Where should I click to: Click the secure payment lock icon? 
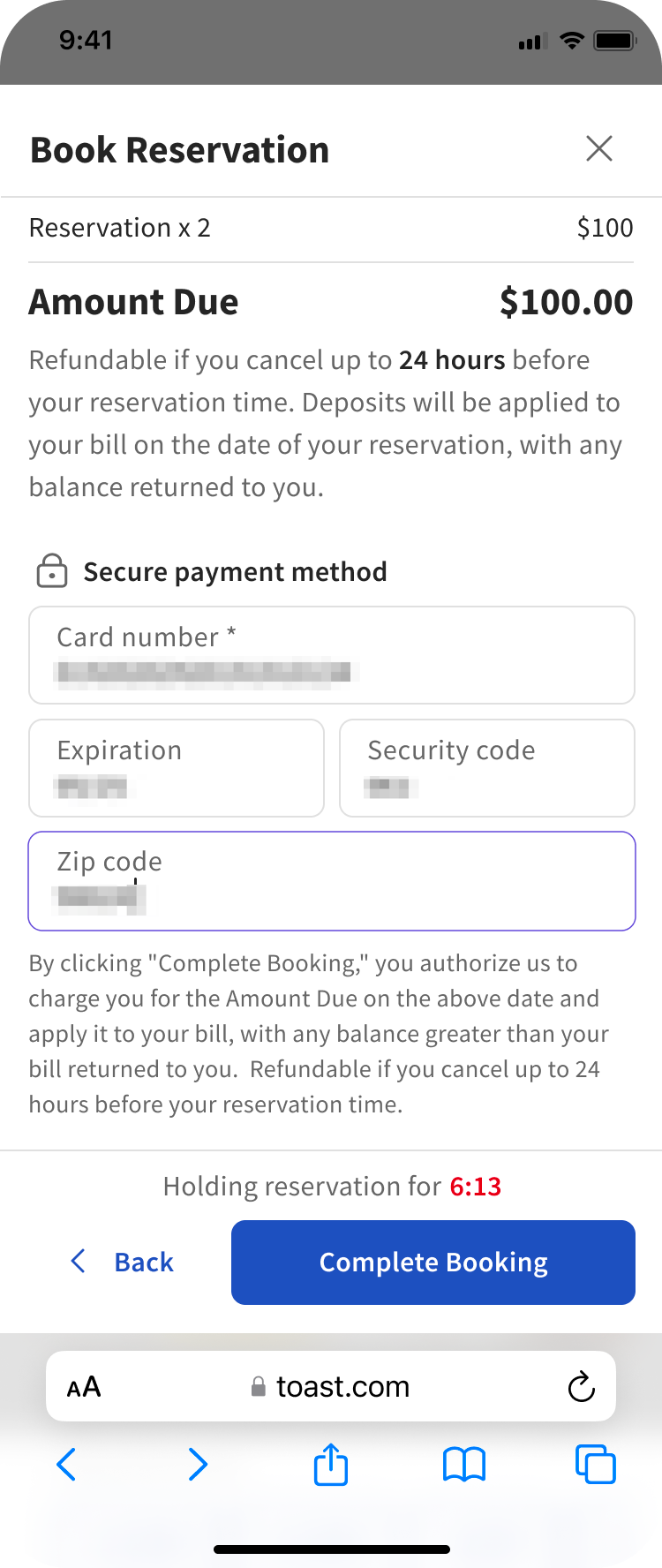[51, 571]
